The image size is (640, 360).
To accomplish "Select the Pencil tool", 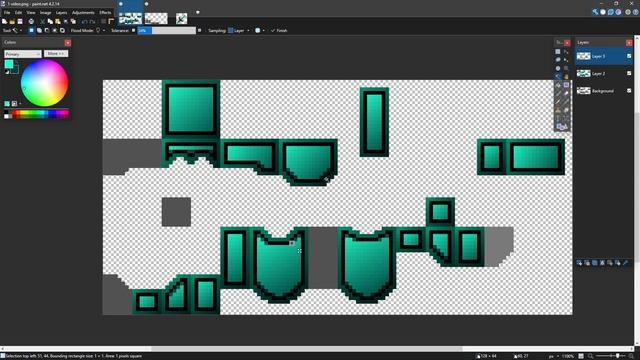I will pos(558,102).
